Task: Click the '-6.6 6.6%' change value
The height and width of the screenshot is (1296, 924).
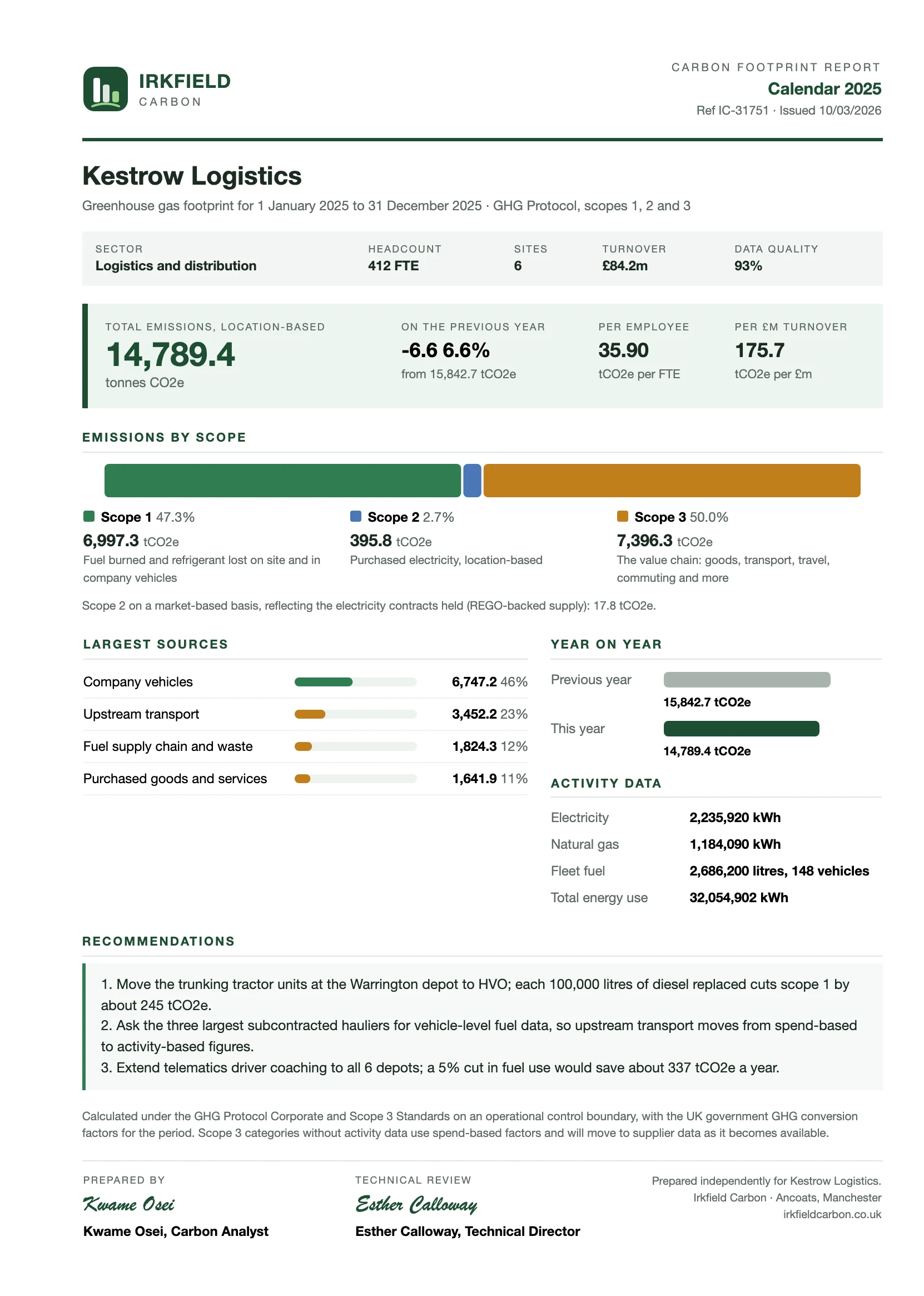Action: coord(445,350)
